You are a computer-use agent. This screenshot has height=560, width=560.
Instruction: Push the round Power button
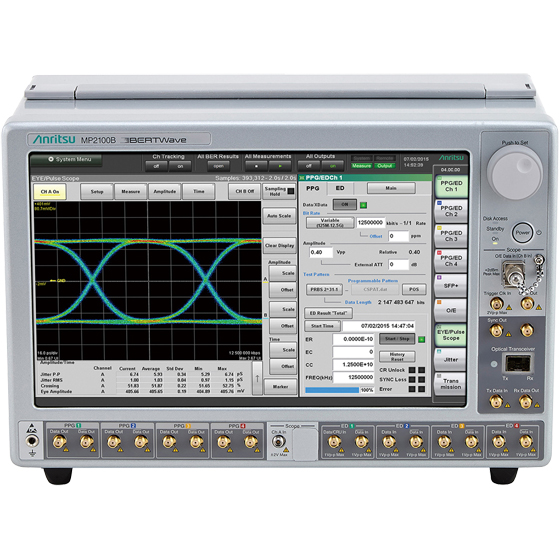[x=522, y=232]
